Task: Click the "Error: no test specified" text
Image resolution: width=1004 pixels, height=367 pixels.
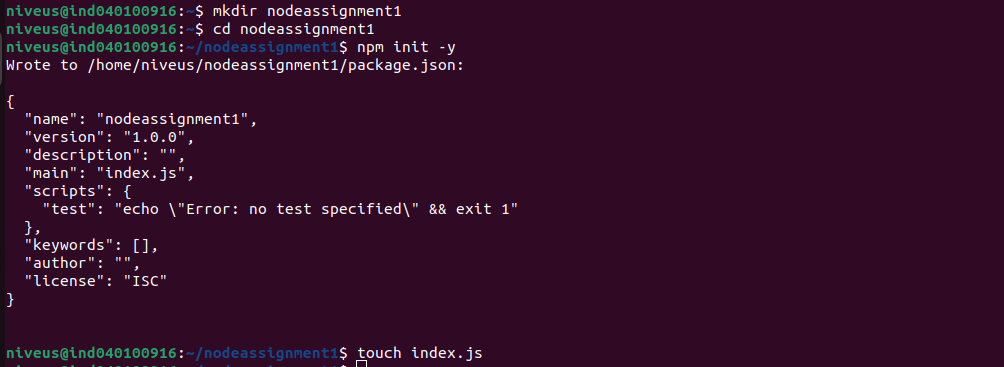Action: tap(292, 209)
